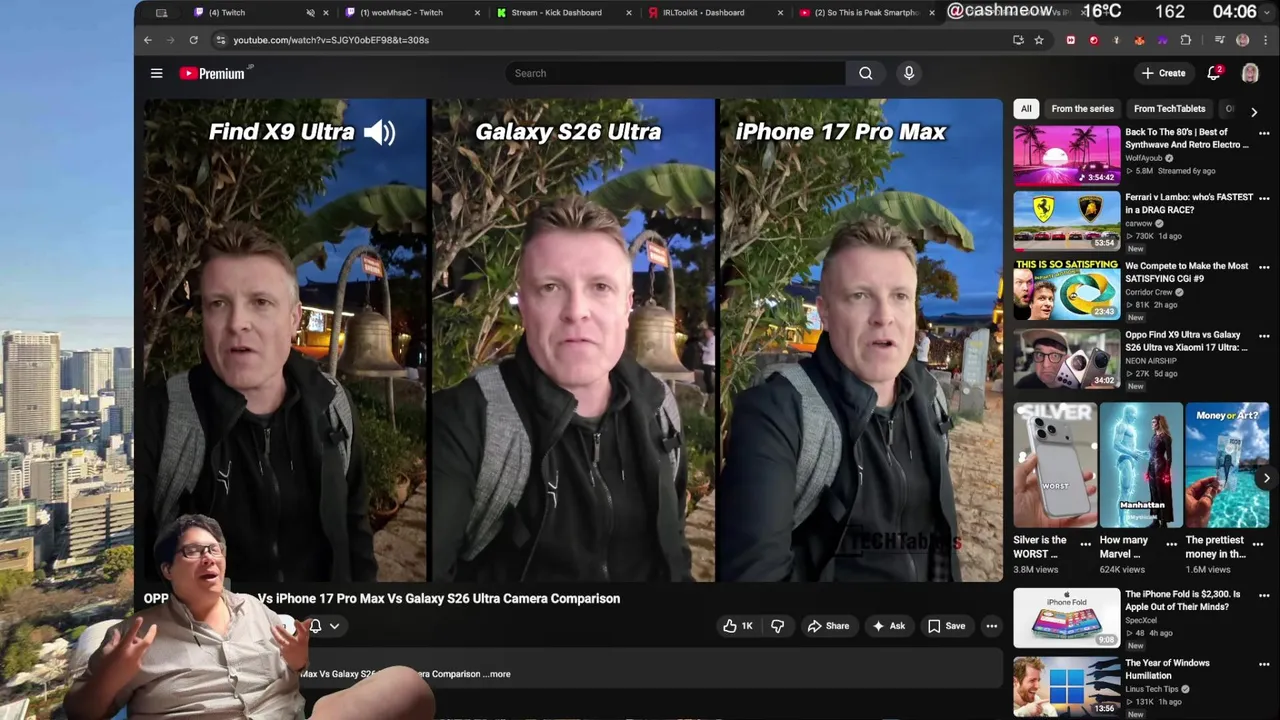Click the browser address bar URL
Screen dimensions: 1280x720
pyautogui.click(x=331, y=40)
